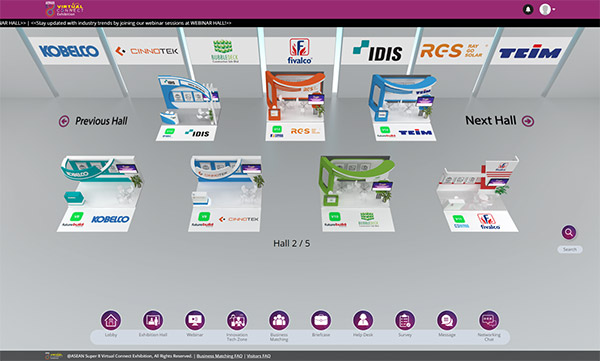600x361 pixels.
Task: Open the Message icon
Action: tap(447, 320)
